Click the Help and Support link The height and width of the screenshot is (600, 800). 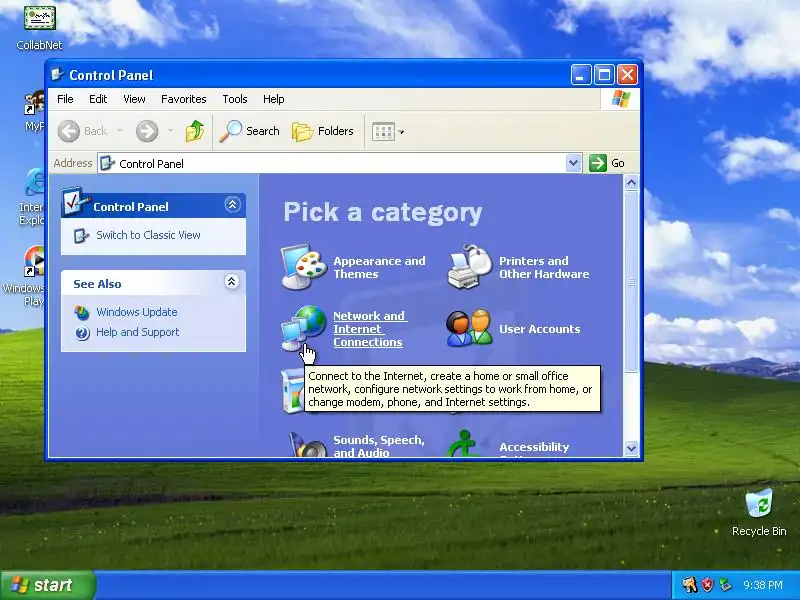click(x=138, y=332)
